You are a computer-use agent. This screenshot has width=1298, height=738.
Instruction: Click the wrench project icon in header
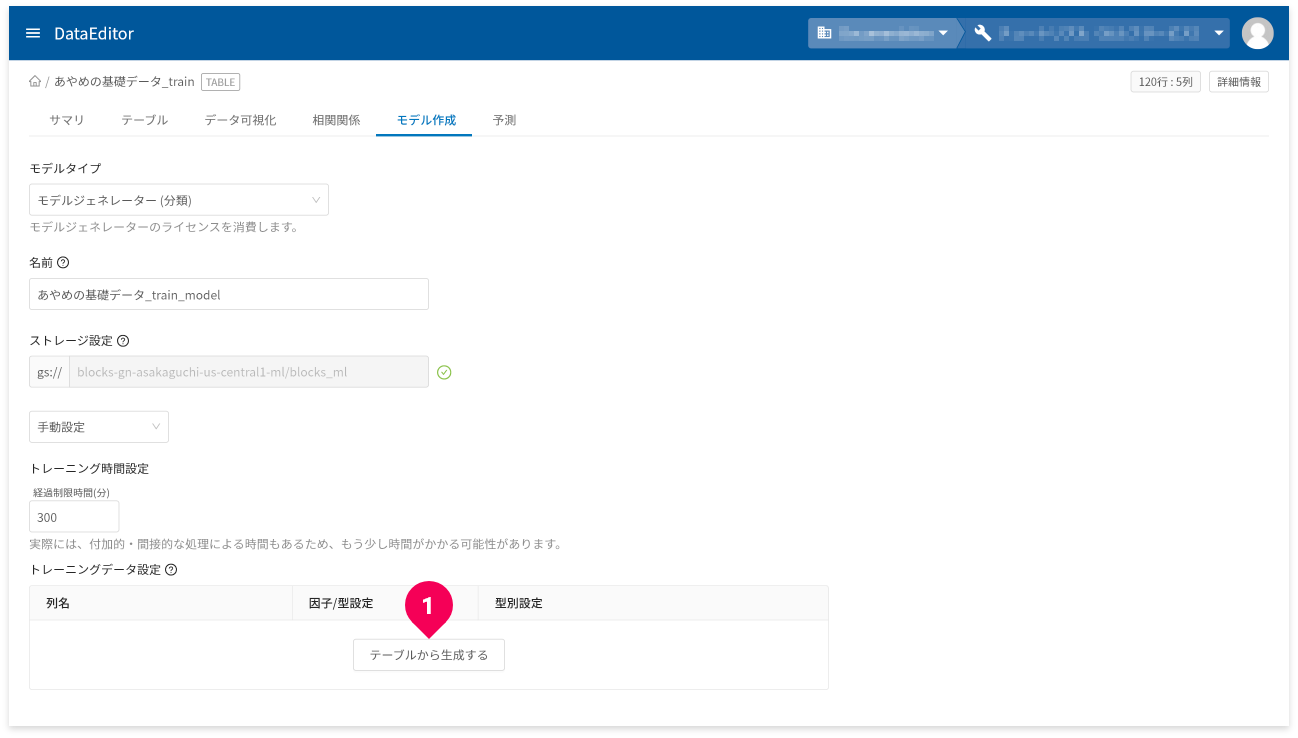coord(982,33)
